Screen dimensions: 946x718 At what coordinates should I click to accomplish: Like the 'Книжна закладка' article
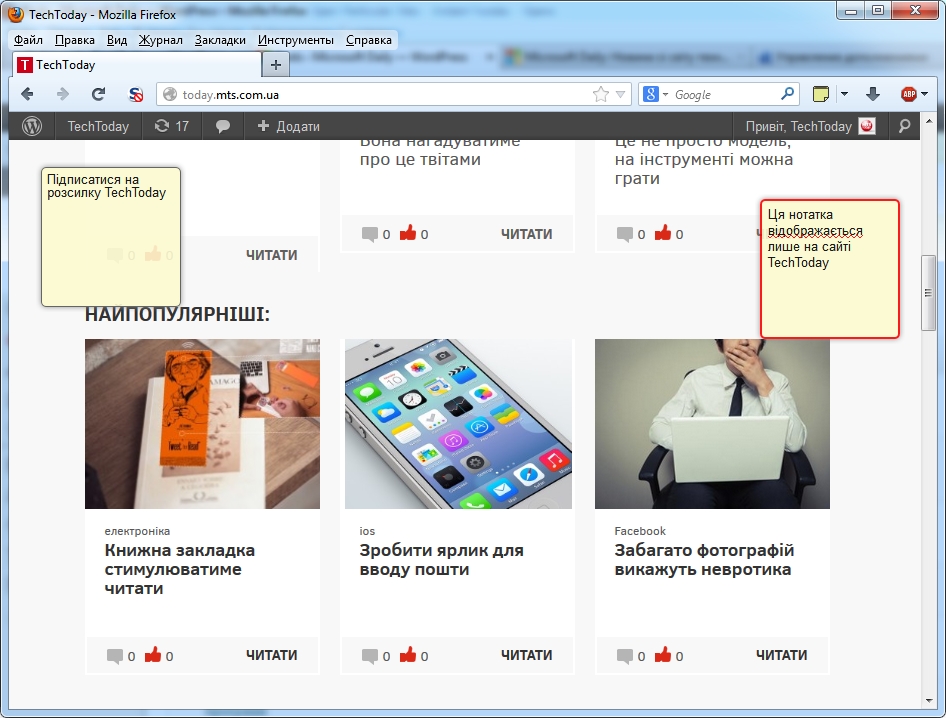[153, 656]
